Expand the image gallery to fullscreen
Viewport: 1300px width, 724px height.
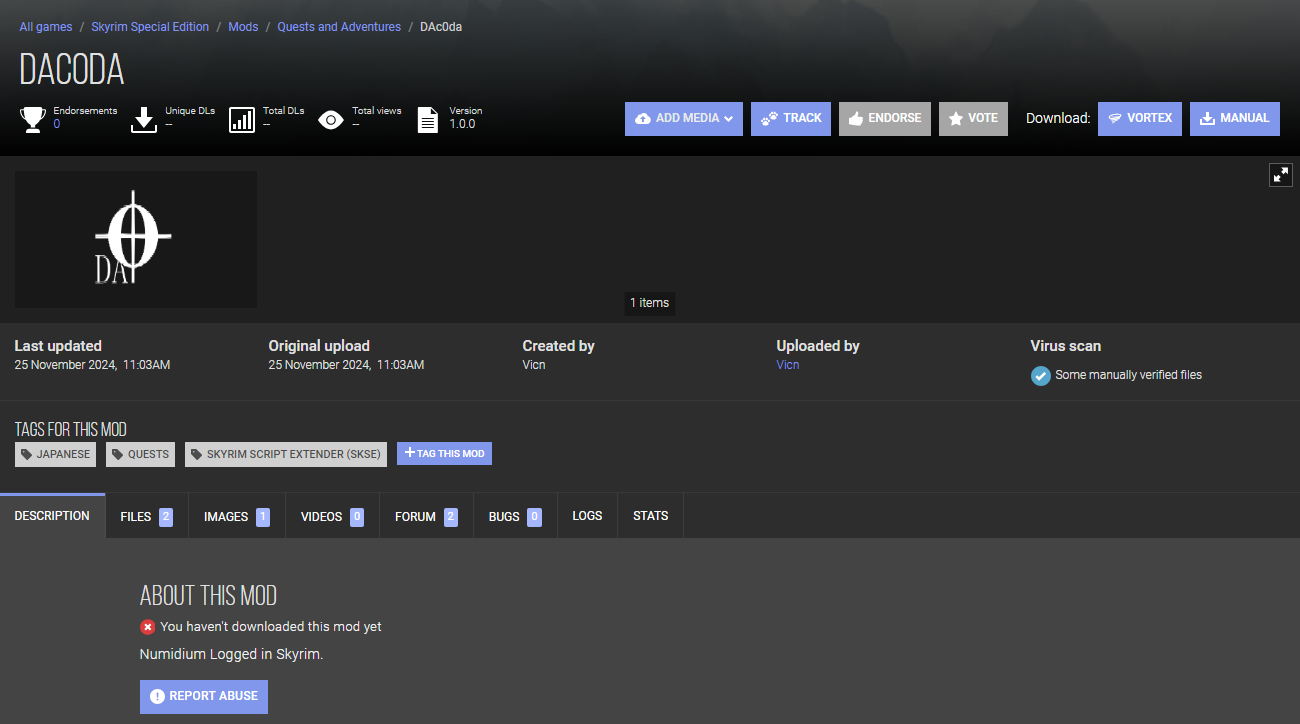pos(1281,175)
